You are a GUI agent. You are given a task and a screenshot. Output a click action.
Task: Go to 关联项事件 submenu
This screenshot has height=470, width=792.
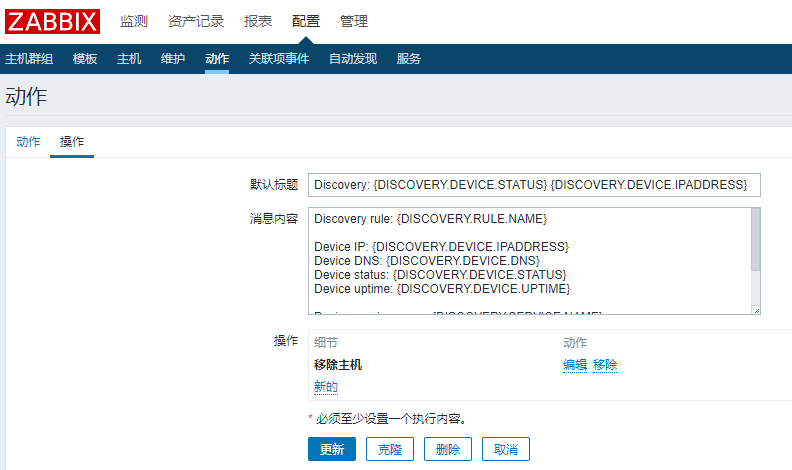[x=279, y=59]
